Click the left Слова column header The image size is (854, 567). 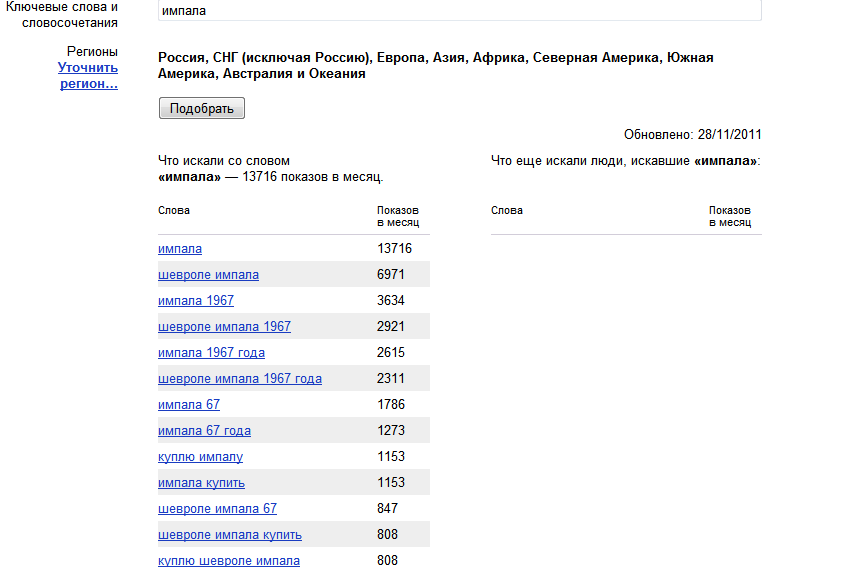[174, 210]
